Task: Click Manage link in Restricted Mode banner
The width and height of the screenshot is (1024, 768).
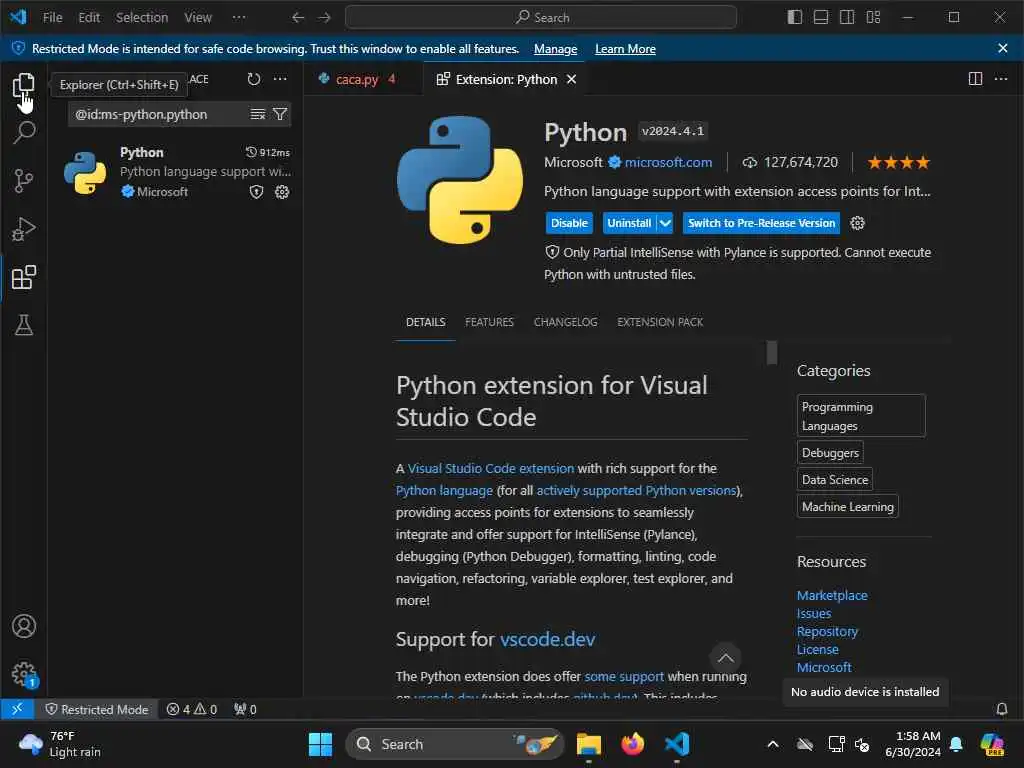Action: pos(555,49)
